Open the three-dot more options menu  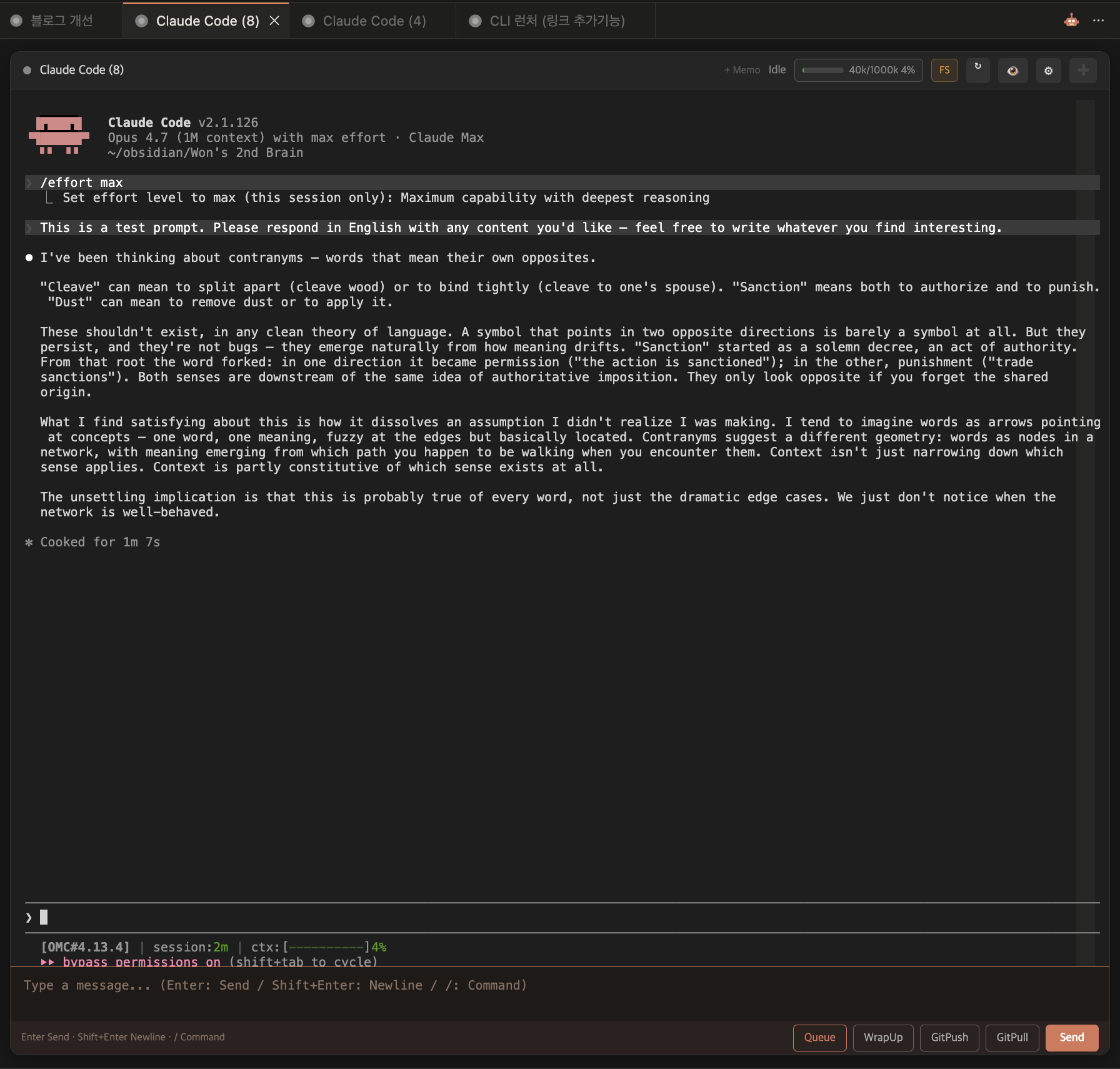(x=1098, y=21)
